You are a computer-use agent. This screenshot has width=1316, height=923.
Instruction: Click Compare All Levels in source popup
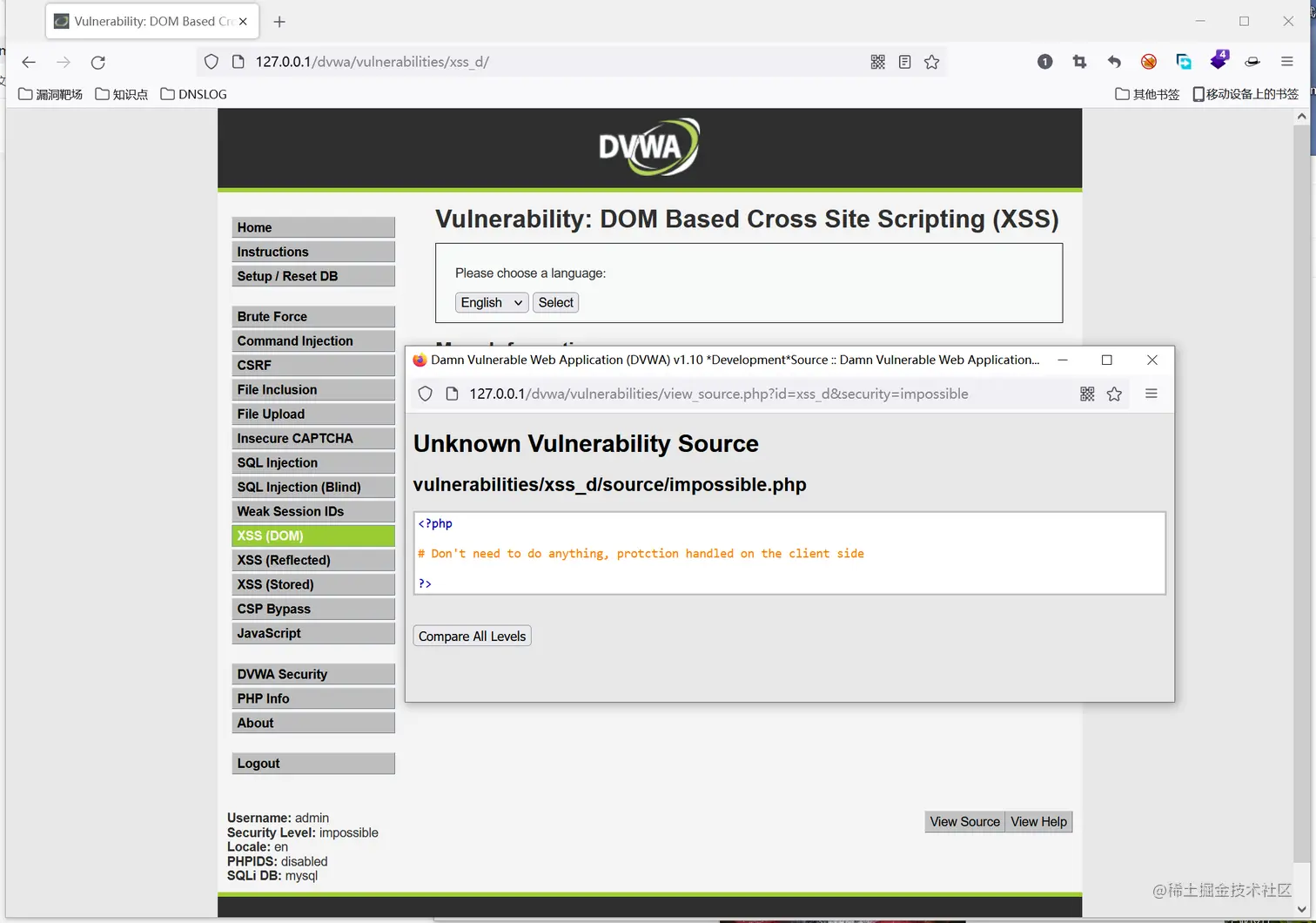472,637
